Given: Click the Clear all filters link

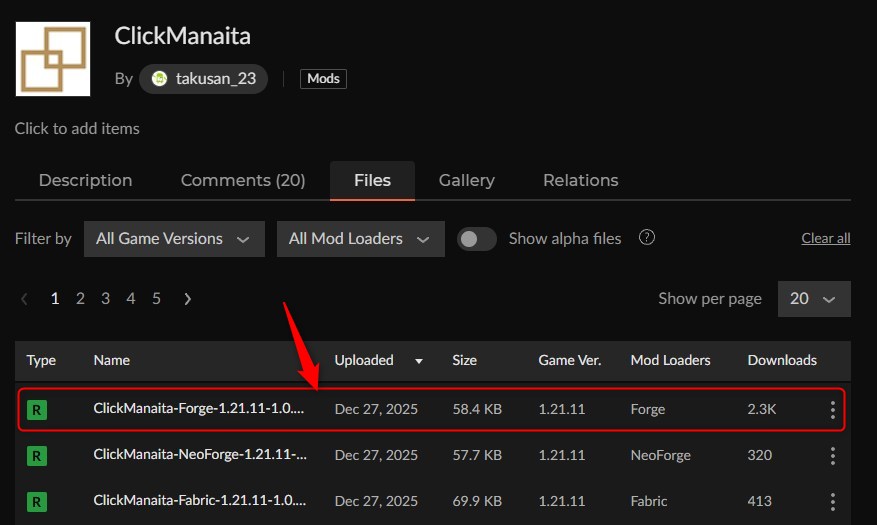Looking at the screenshot, I should point(825,238).
